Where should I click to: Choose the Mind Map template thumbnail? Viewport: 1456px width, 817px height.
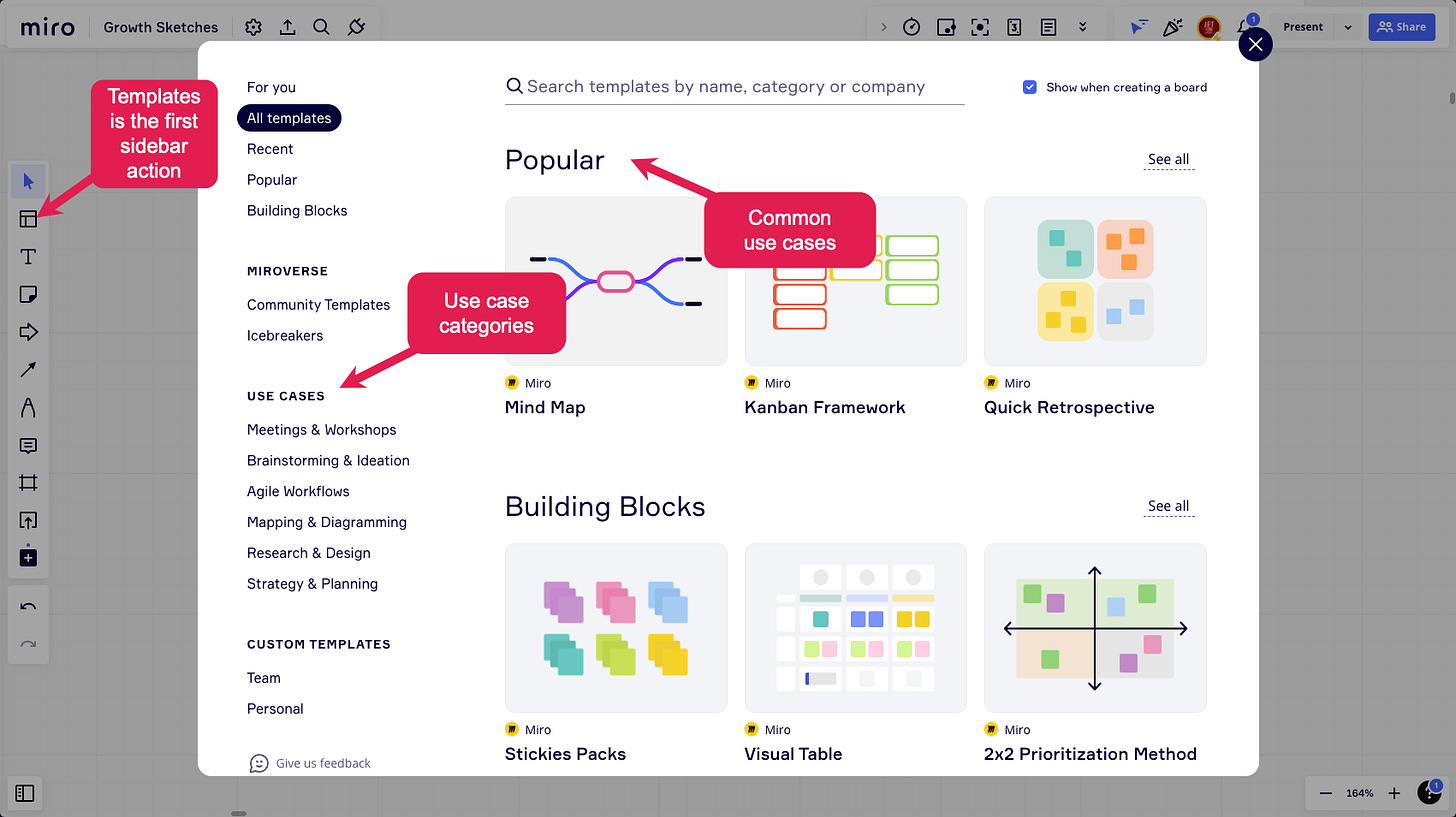(x=616, y=281)
